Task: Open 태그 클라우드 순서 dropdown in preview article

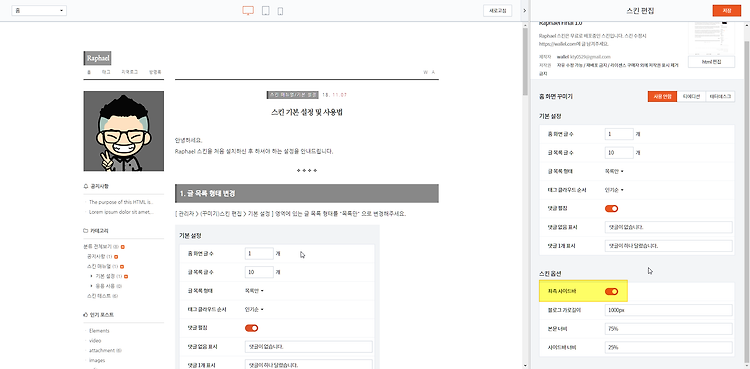Action: 254,309
